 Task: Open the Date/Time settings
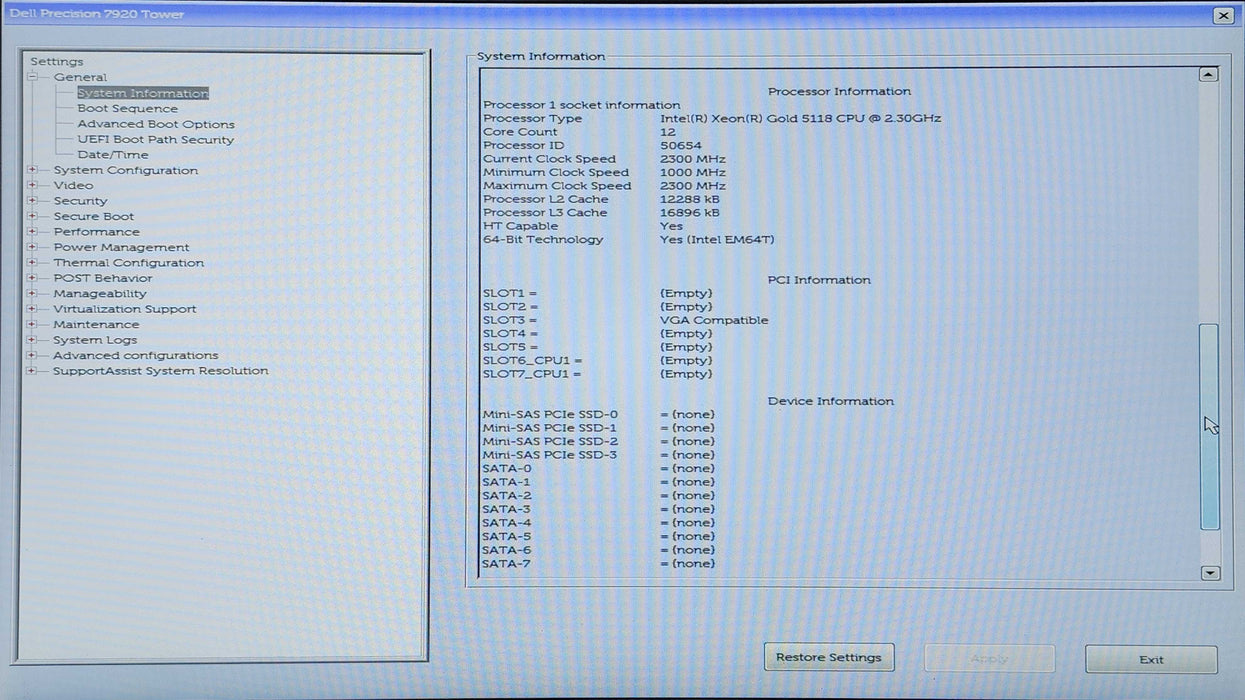coord(112,155)
